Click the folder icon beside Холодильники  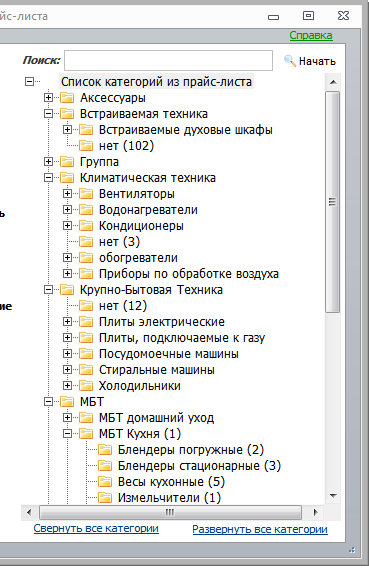[86, 385]
